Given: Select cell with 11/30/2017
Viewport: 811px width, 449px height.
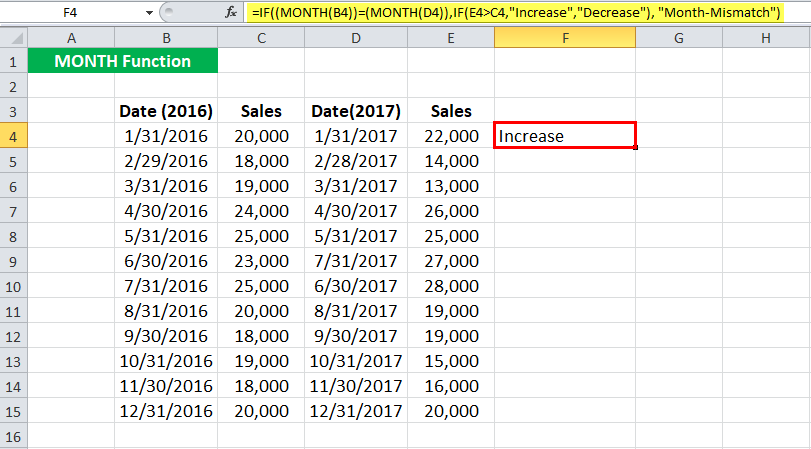Looking at the screenshot, I should 356,386.
